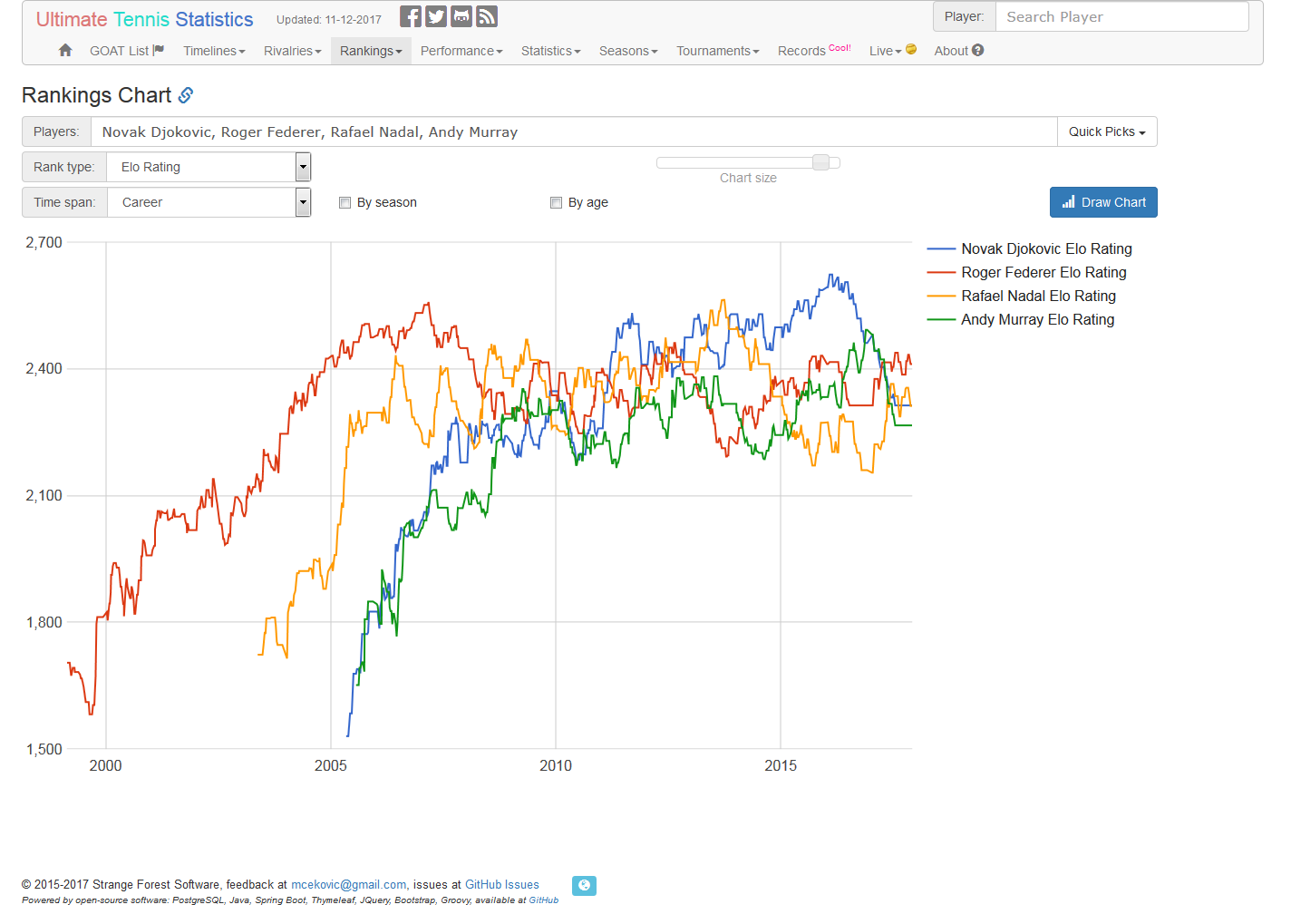The image size is (1291, 924).
Task: Focus the Search Player field
Action: pos(1121,16)
